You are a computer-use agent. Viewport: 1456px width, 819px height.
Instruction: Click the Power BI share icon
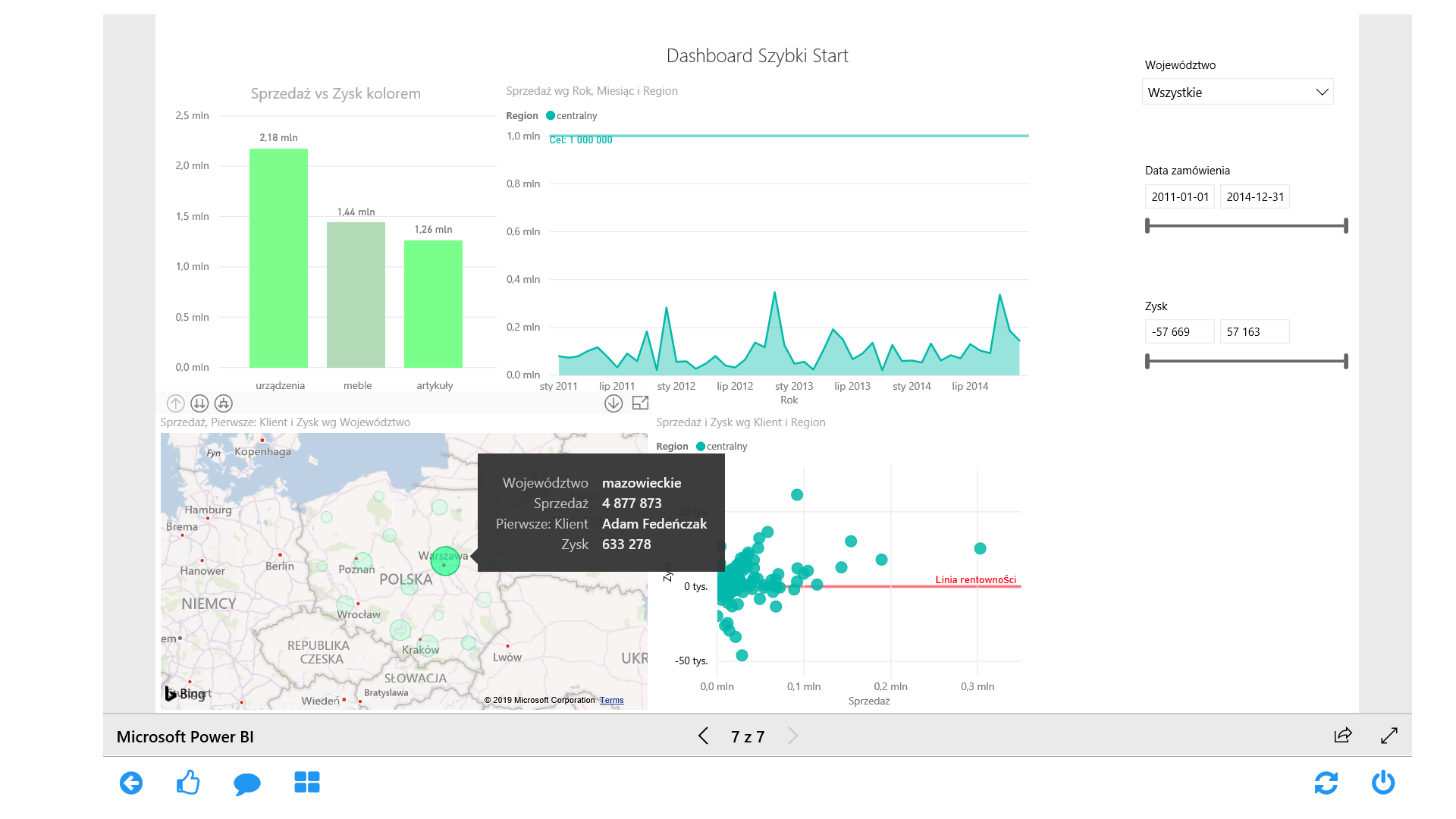point(1343,735)
